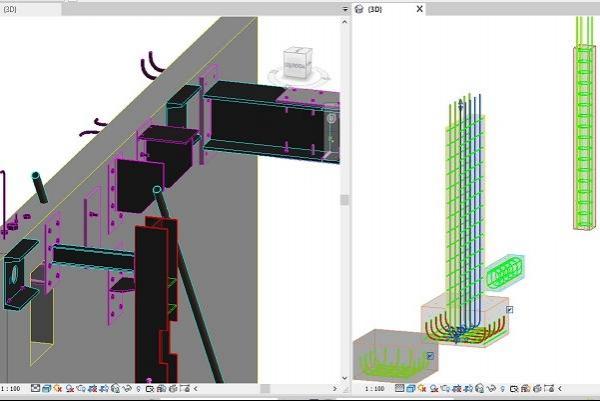Close the right {3D} view tab

point(419,9)
